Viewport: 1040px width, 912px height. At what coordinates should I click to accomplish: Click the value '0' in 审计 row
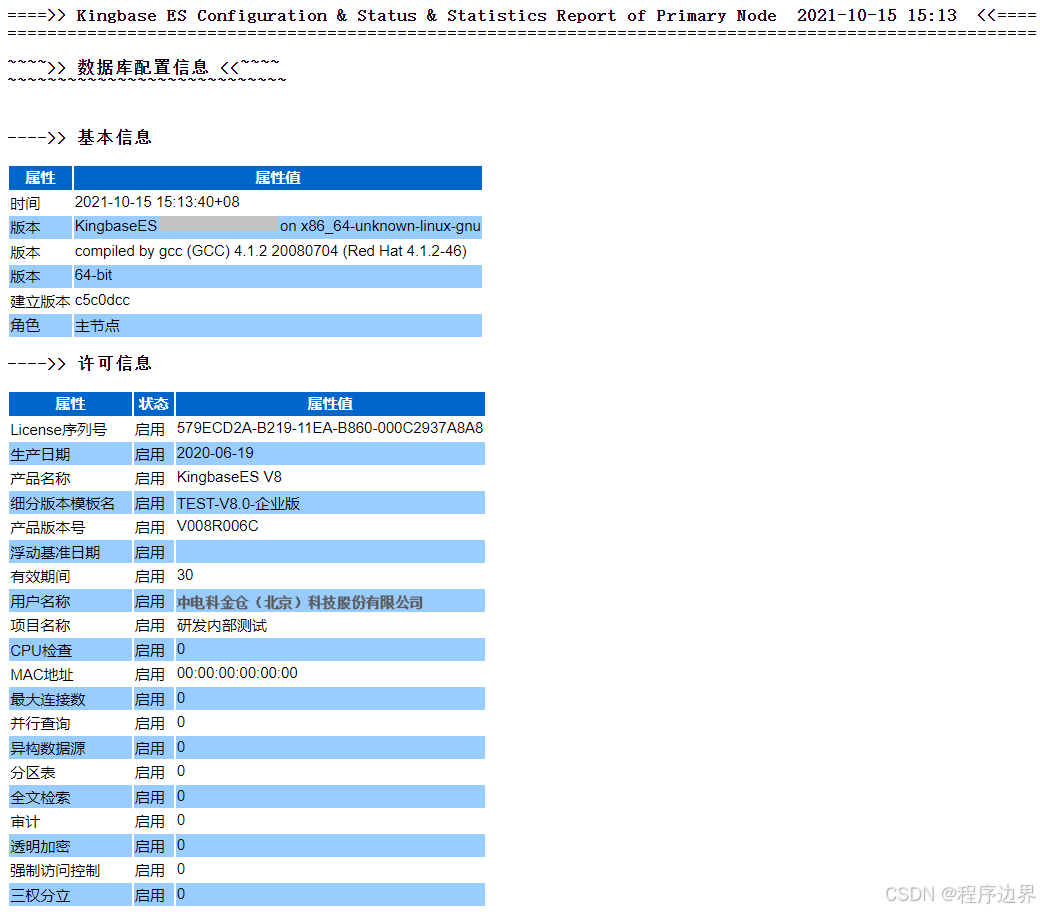pyautogui.click(x=181, y=821)
